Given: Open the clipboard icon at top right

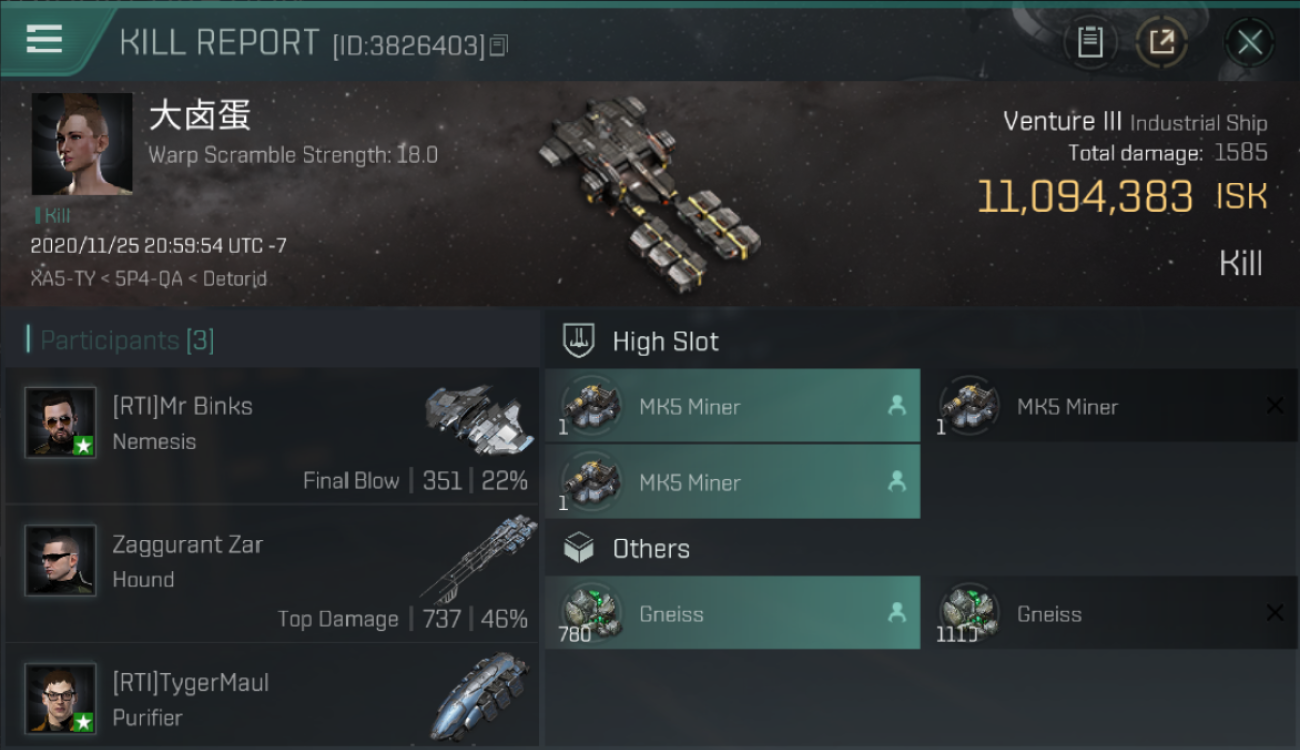Looking at the screenshot, I should (1090, 42).
